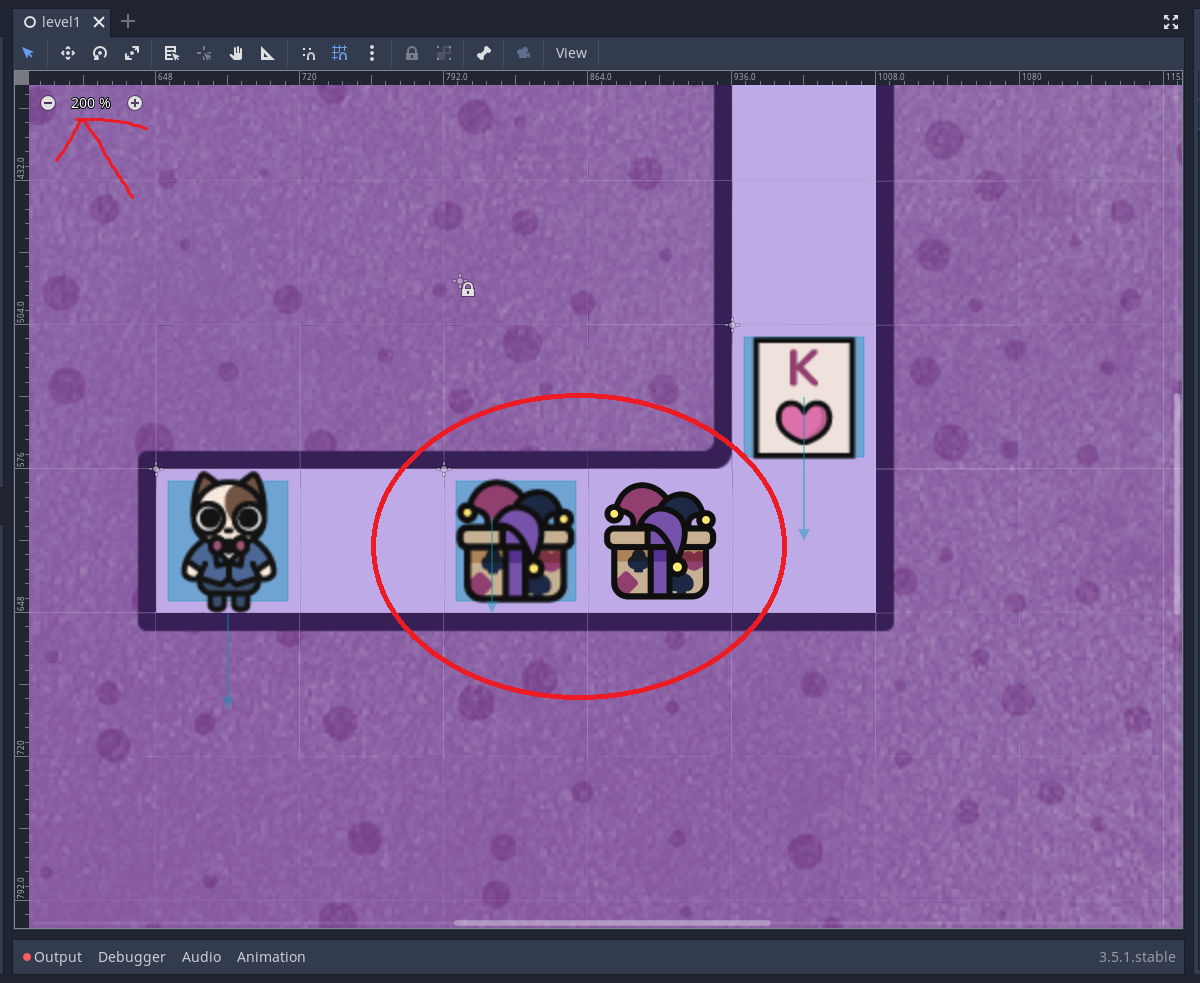Activate the Scale Mode tool
Image resolution: width=1200 pixels, height=983 pixels.
point(132,53)
